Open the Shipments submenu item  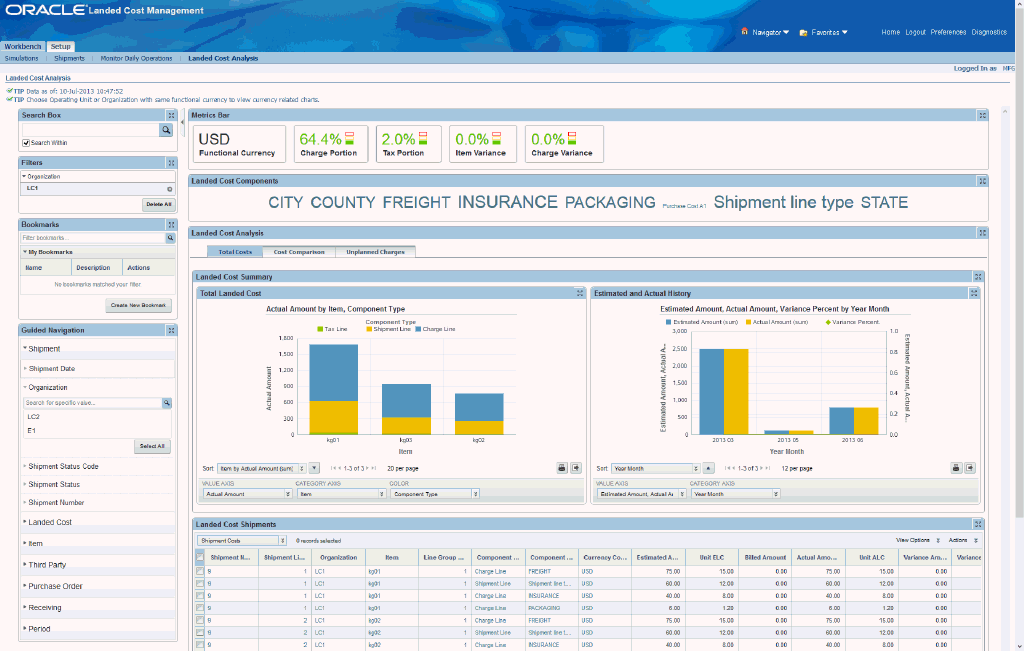(69, 58)
